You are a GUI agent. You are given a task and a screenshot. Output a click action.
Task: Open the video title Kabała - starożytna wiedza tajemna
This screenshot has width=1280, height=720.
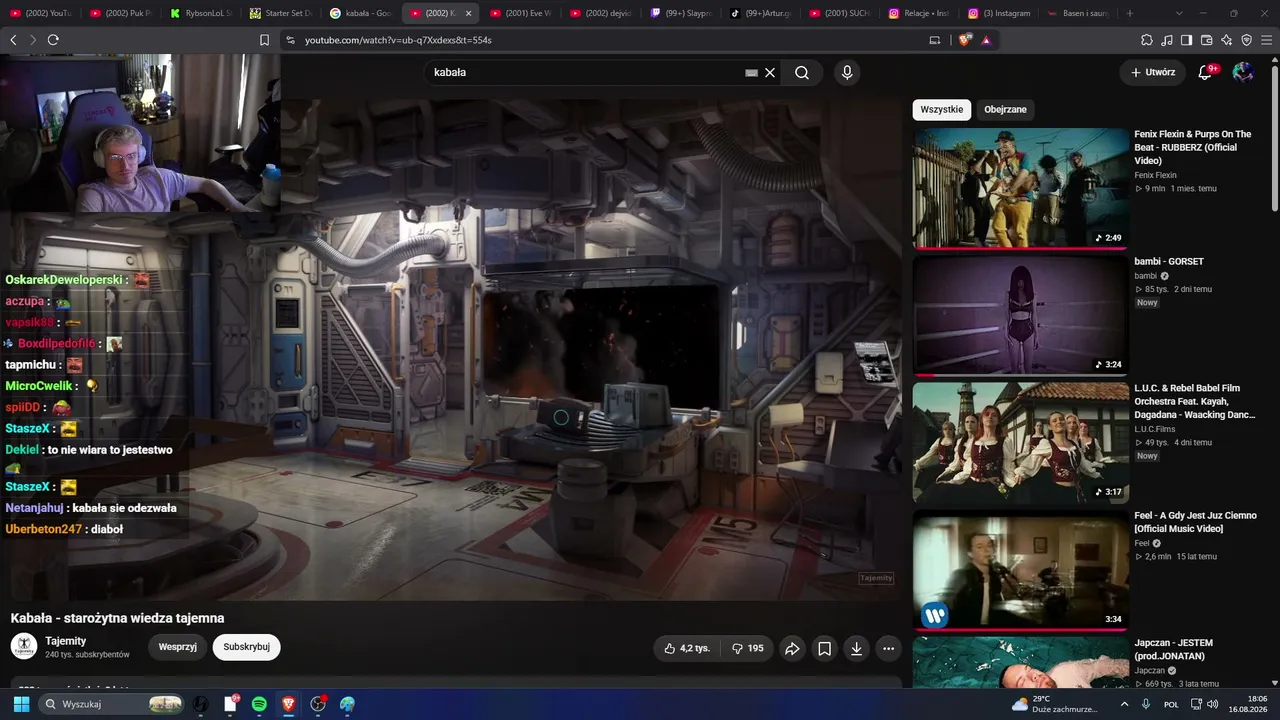[x=117, y=618]
